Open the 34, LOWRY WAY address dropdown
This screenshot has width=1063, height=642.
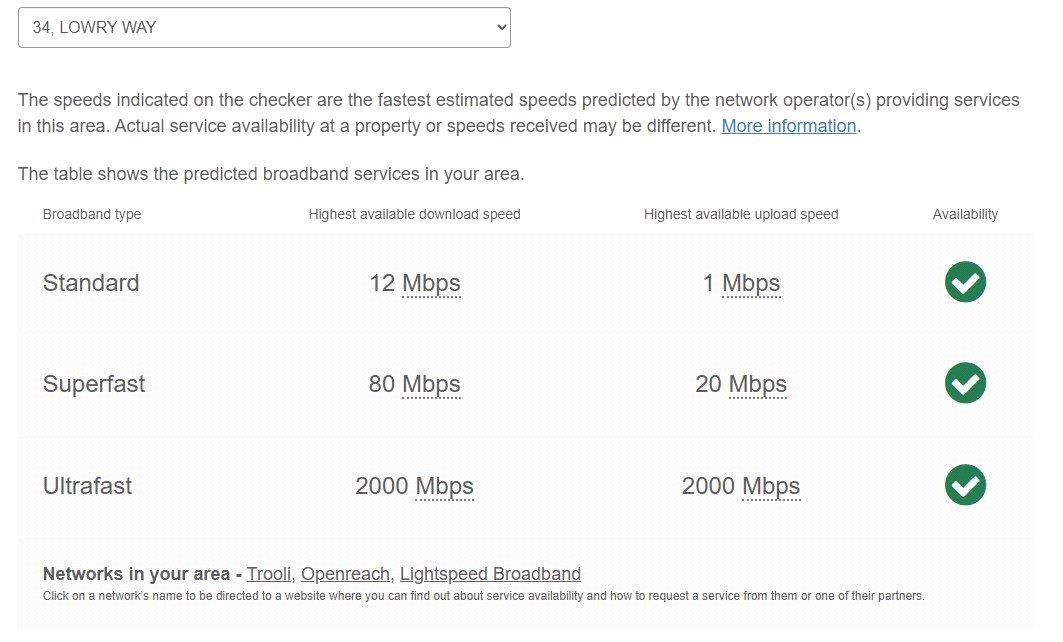264,28
